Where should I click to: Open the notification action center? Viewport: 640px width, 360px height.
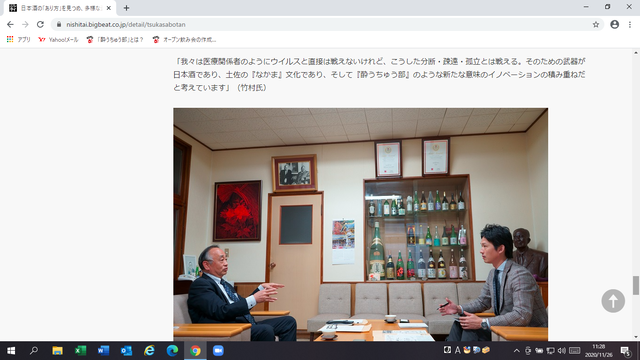click(x=625, y=351)
